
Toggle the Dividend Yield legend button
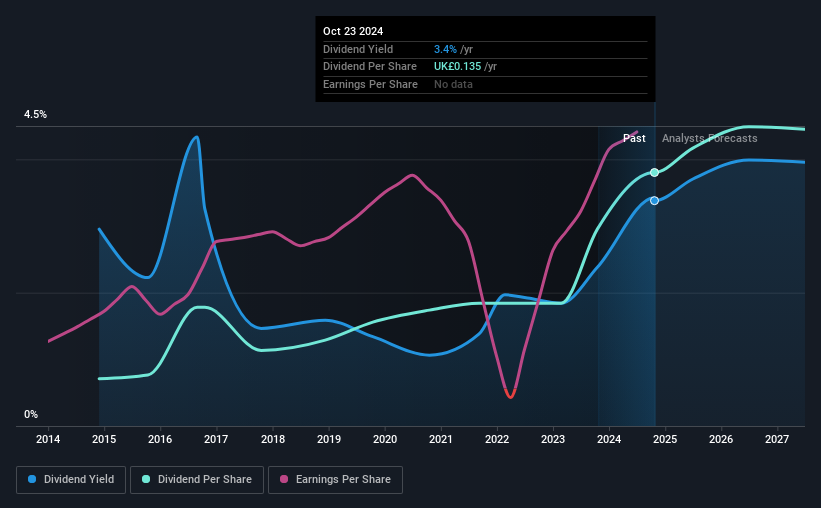point(71,480)
